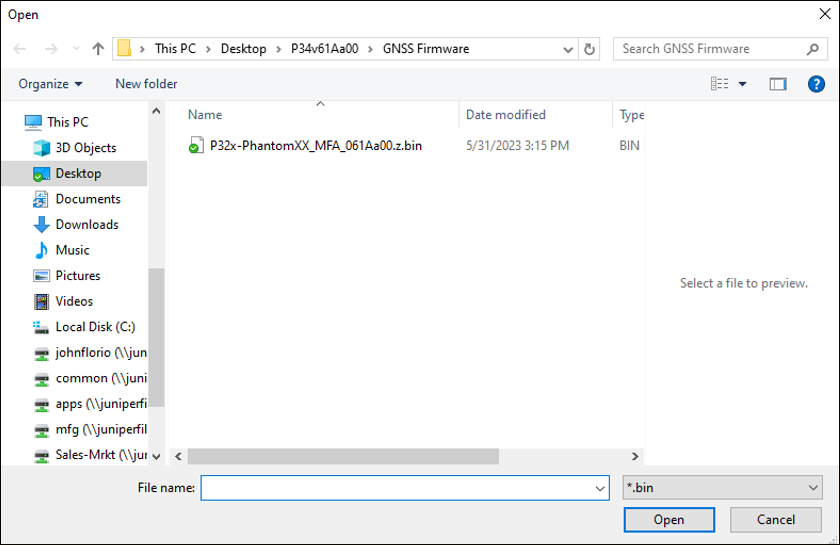Select the P32x-PhantomXX_MFA_061Aa00.z.bin file
This screenshot has width=840, height=545.
[x=315, y=146]
